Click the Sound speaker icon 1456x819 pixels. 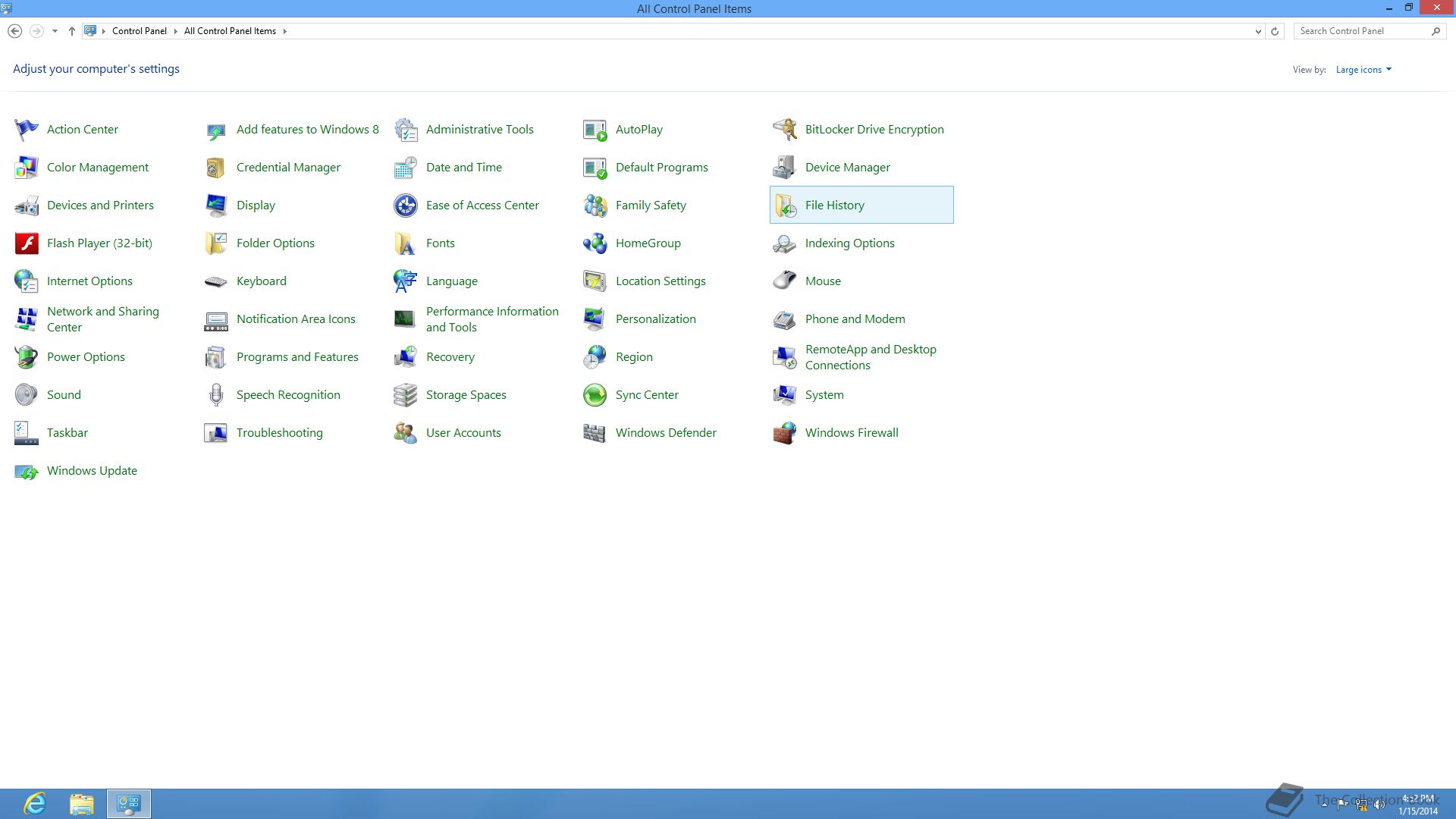pos(27,395)
